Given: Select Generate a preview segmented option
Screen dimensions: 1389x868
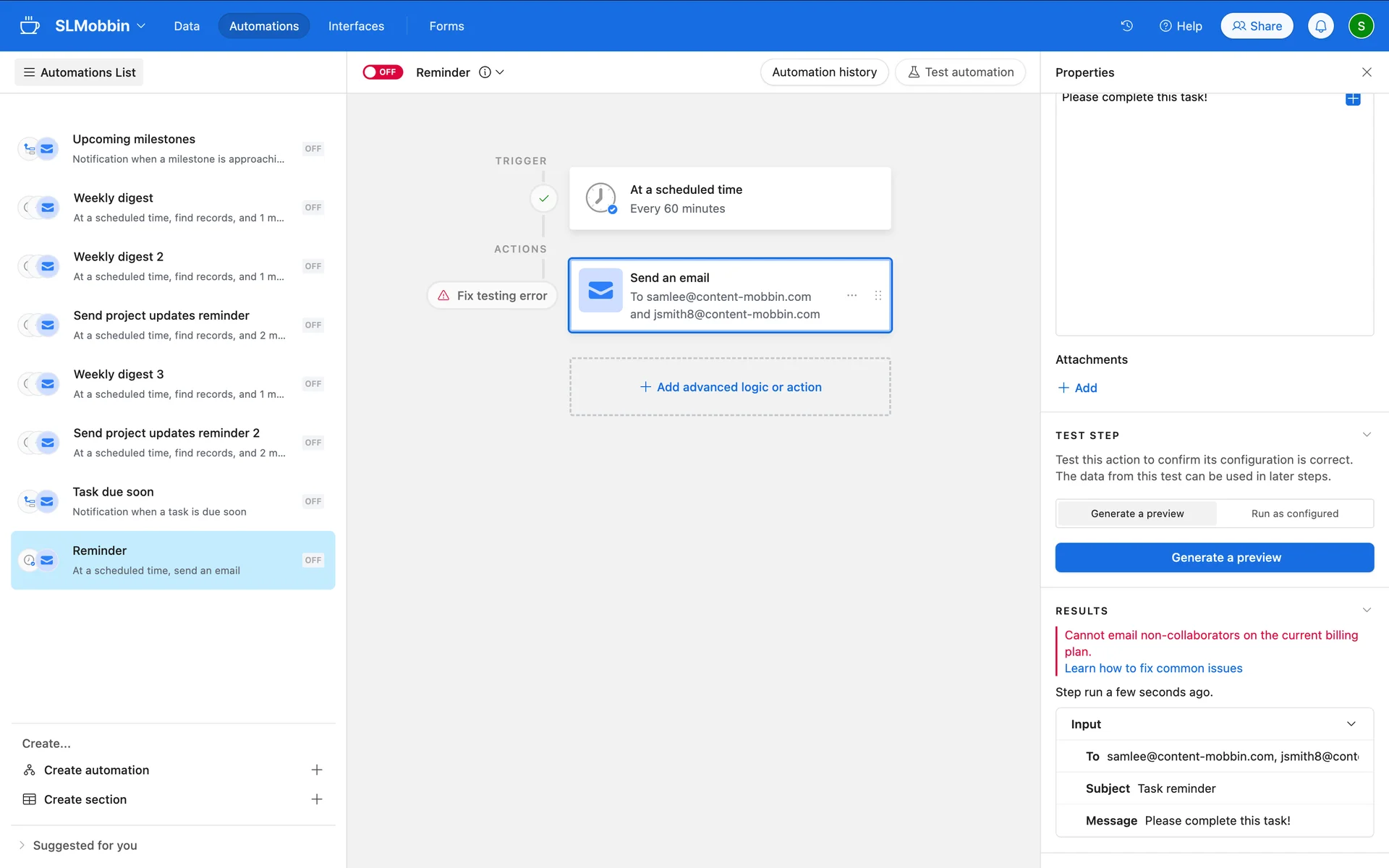Looking at the screenshot, I should (1137, 514).
